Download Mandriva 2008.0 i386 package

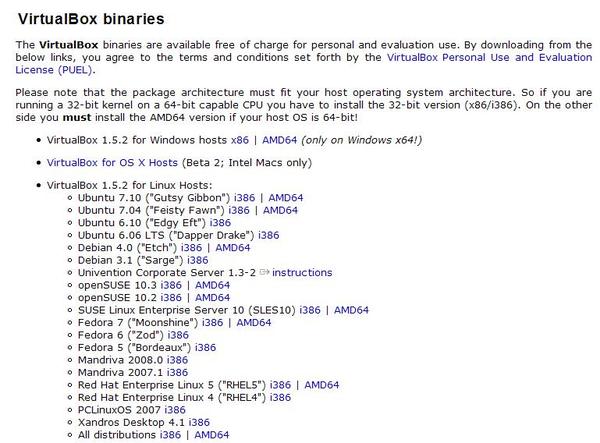coord(178,360)
